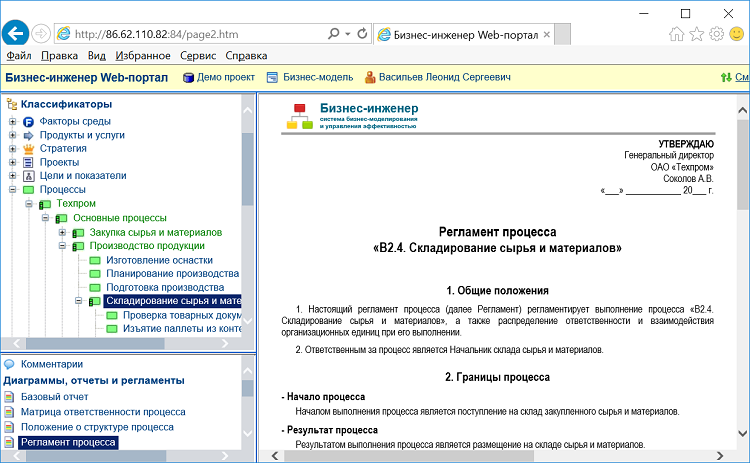Open the Сервис menu
750x463 pixels.
198,56
